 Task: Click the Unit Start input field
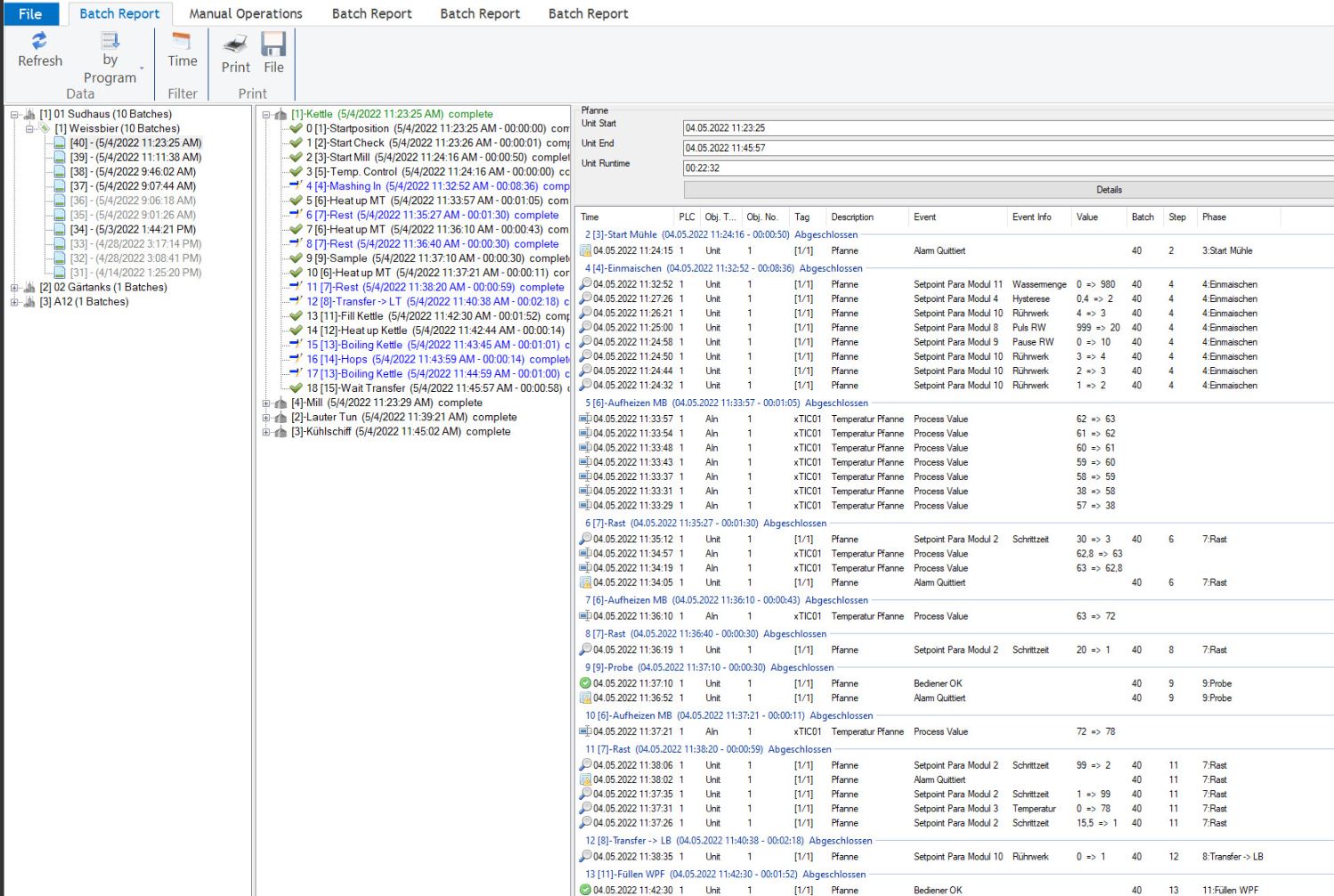(x=1006, y=127)
